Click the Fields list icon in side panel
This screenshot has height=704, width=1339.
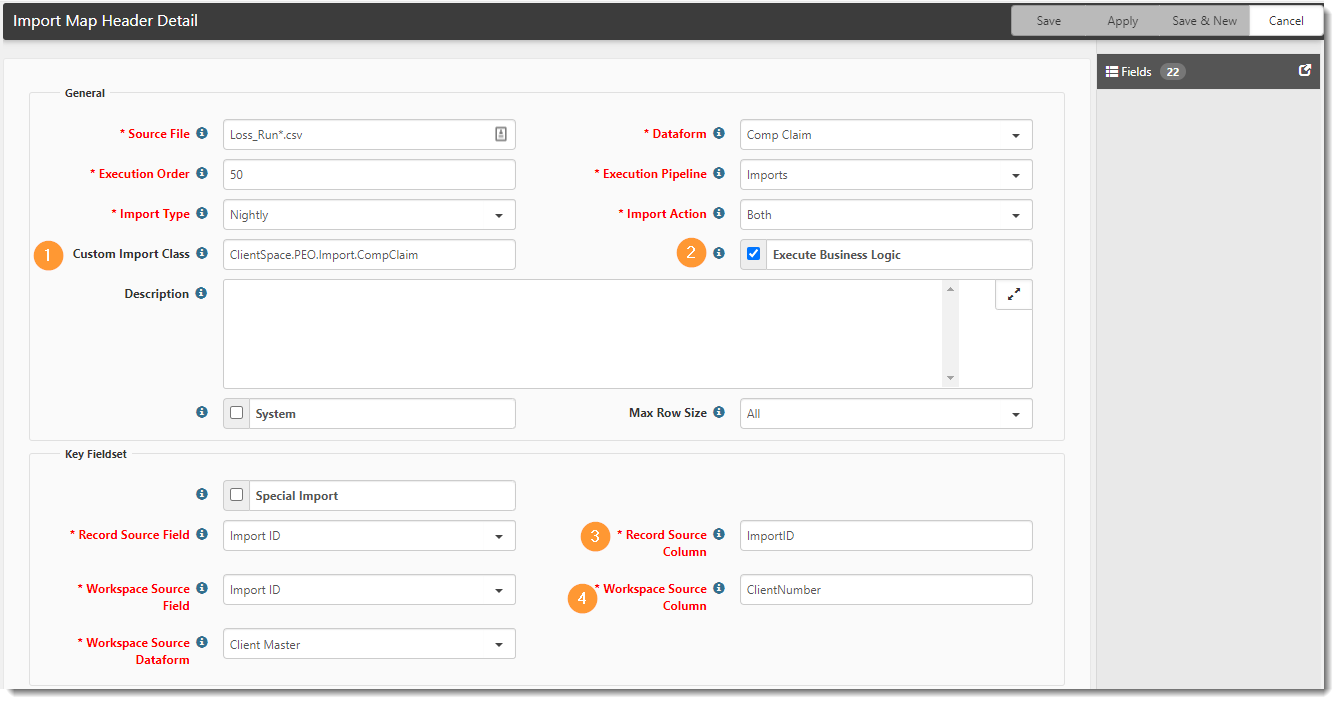[x=1112, y=72]
